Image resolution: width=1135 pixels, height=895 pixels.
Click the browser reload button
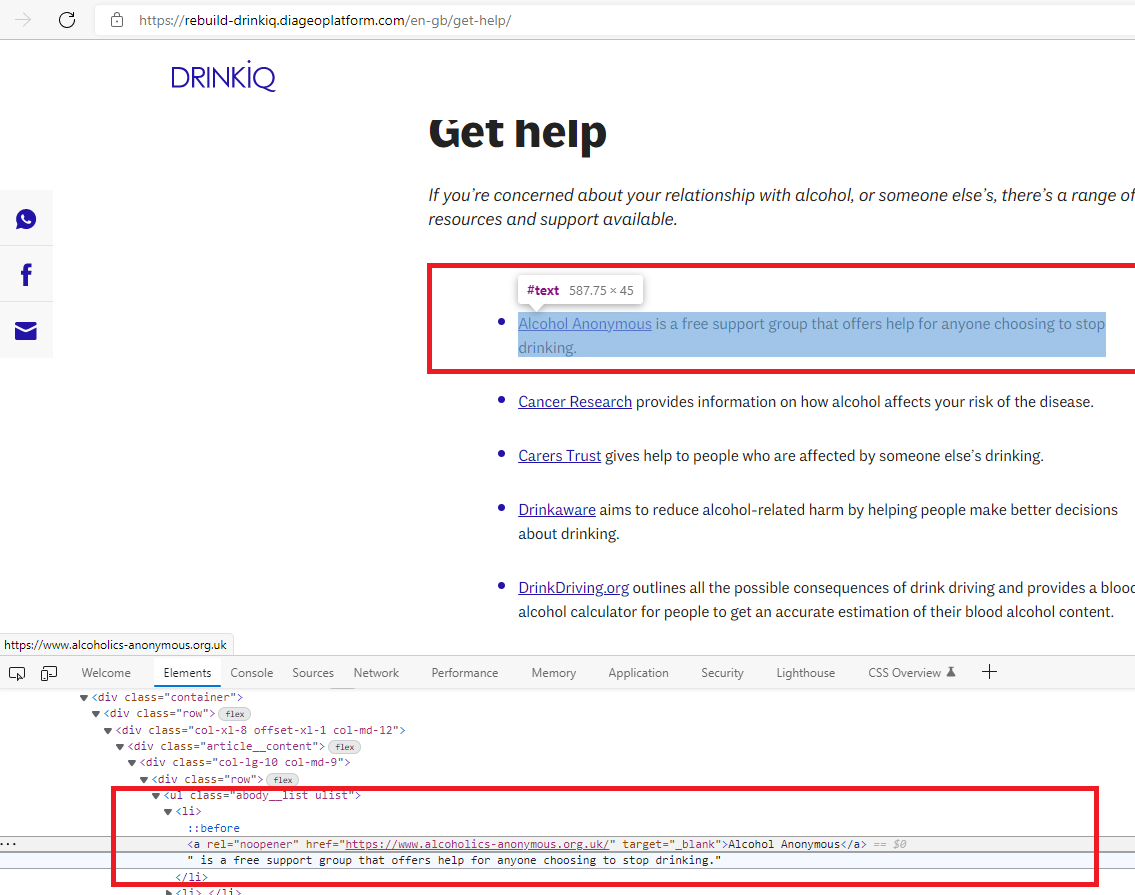[x=67, y=20]
